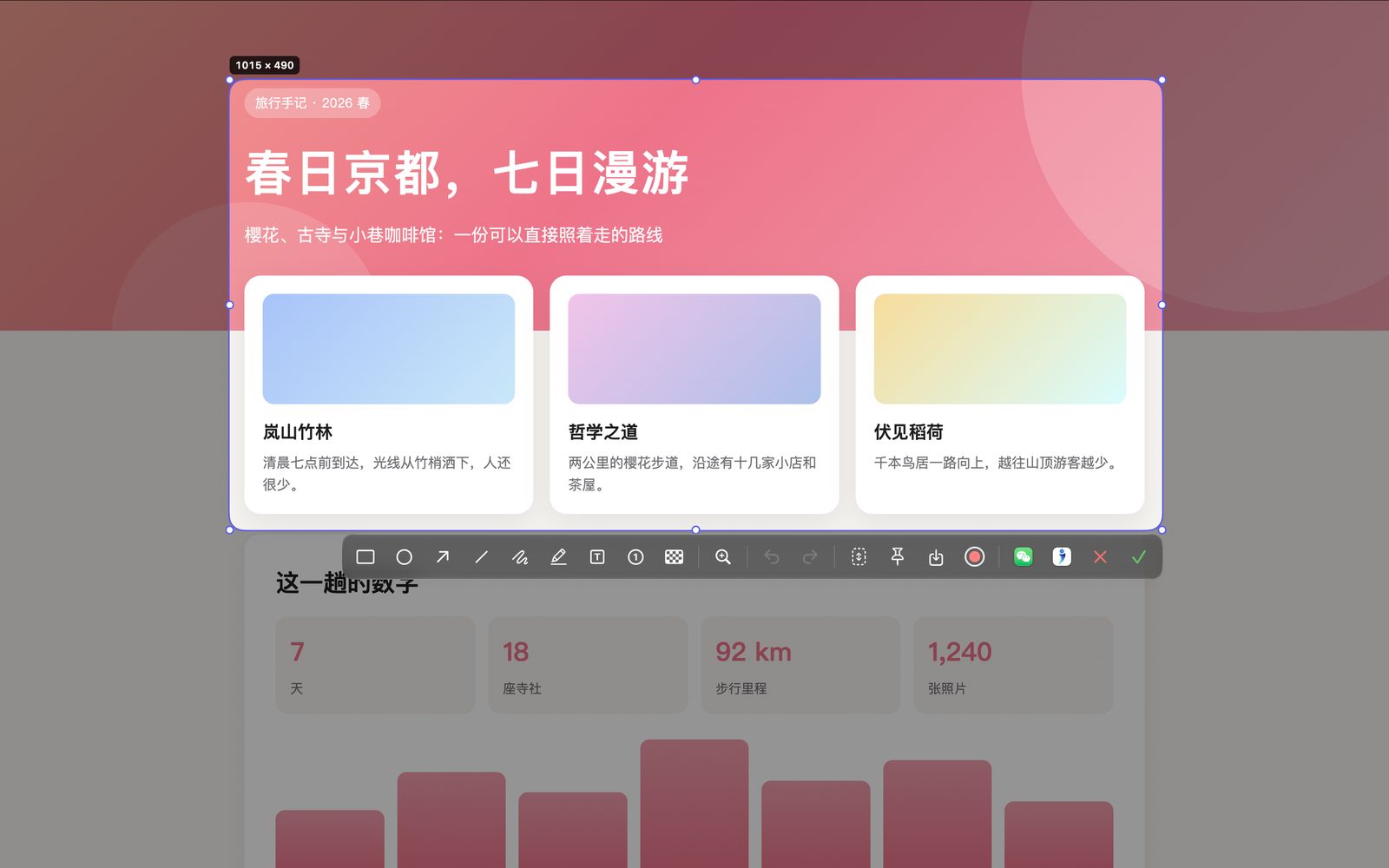Click the 1015 × 490 selection size label
Image resolution: width=1389 pixels, height=868 pixels.
click(x=265, y=65)
